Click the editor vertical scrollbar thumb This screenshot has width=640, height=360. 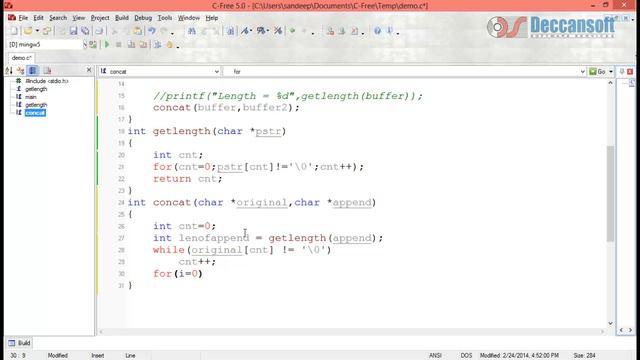pyautogui.click(x=610, y=193)
